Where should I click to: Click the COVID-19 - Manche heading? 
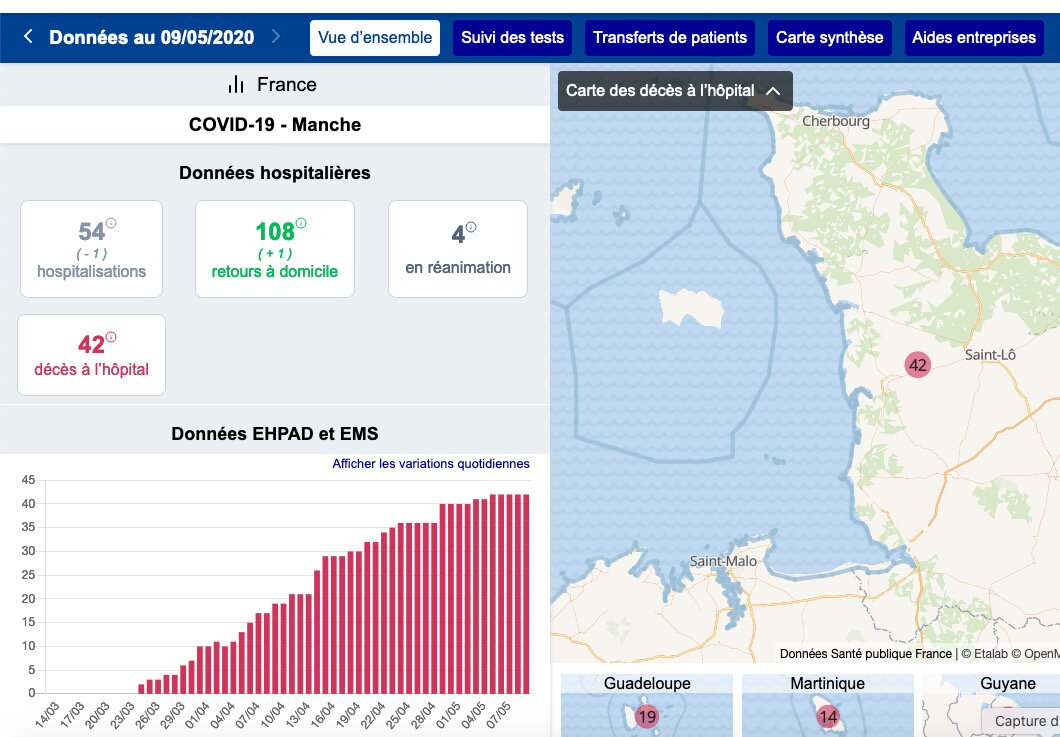point(274,124)
